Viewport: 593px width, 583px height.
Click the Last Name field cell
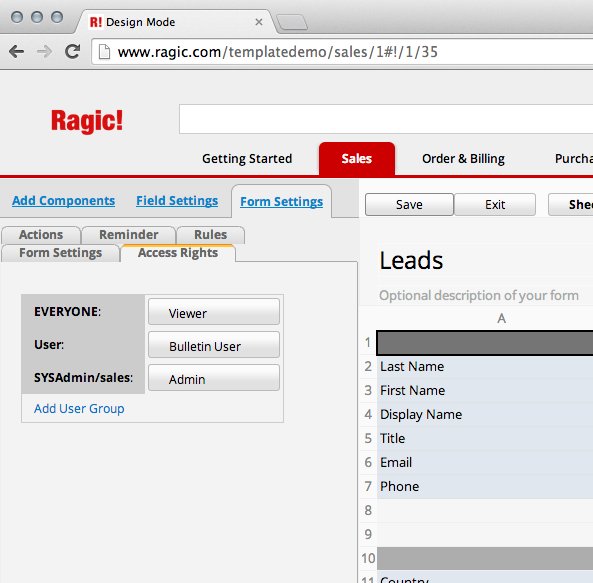(x=485, y=367)
